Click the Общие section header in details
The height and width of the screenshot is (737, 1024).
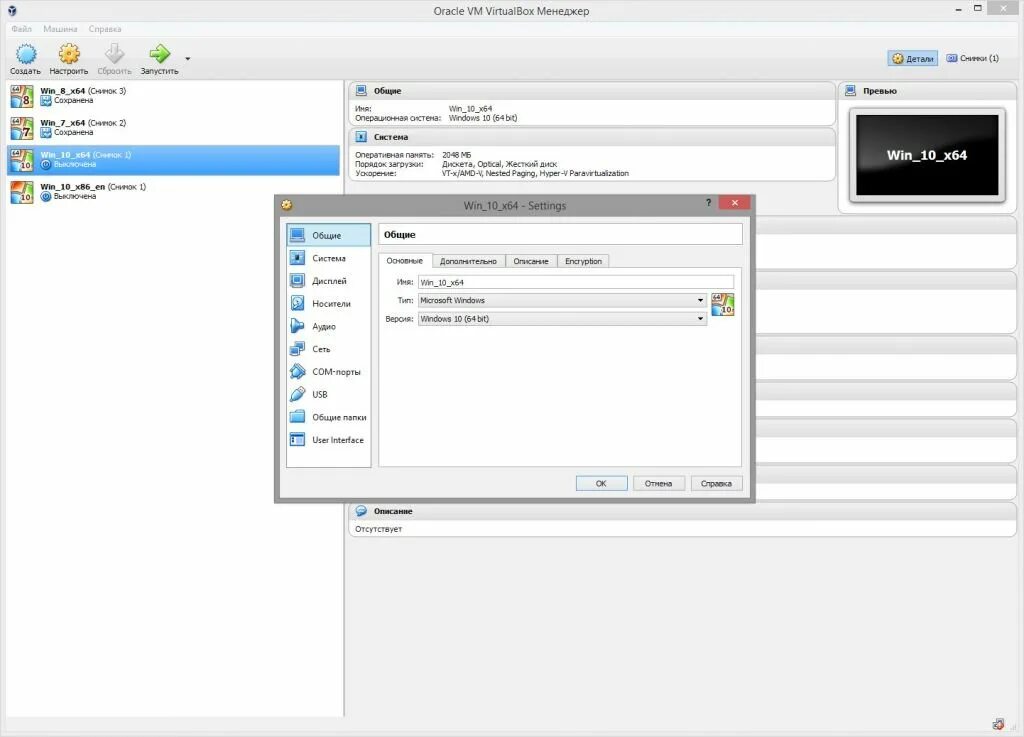point(592,91)
